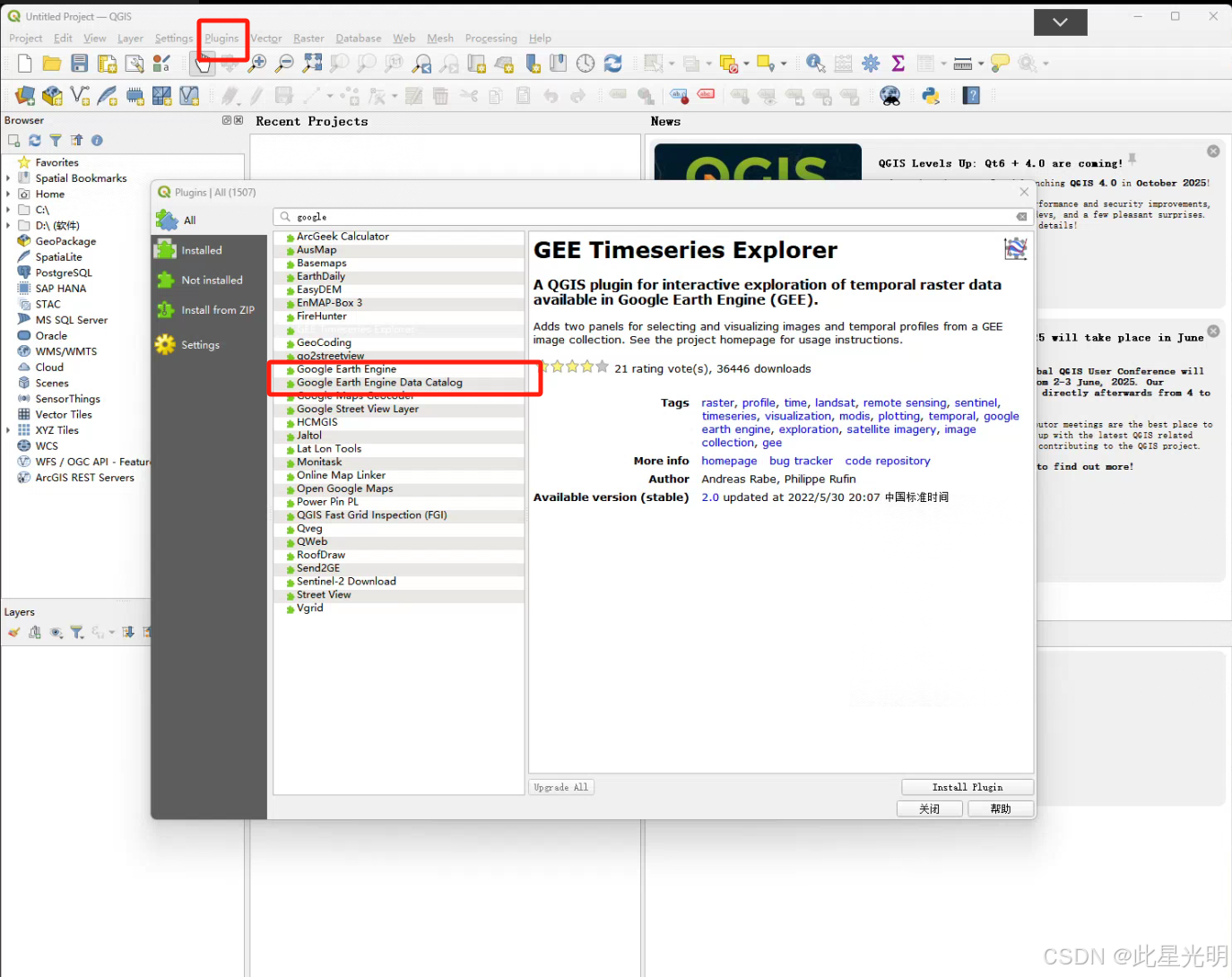Select the Open Google Maps plugin
Image resolution: width=1232 pixels, height=977 pixels.
(399, 488)
